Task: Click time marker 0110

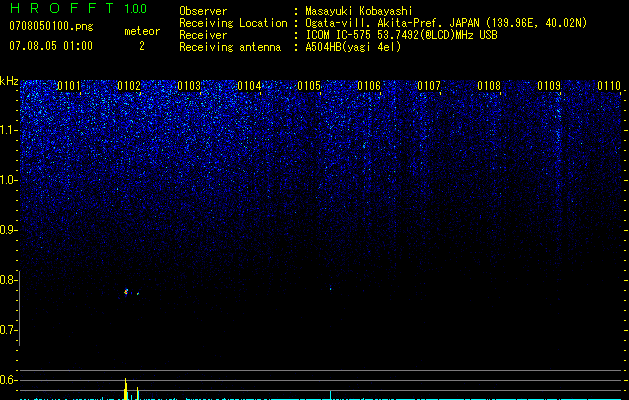Action: pos(609,85)
